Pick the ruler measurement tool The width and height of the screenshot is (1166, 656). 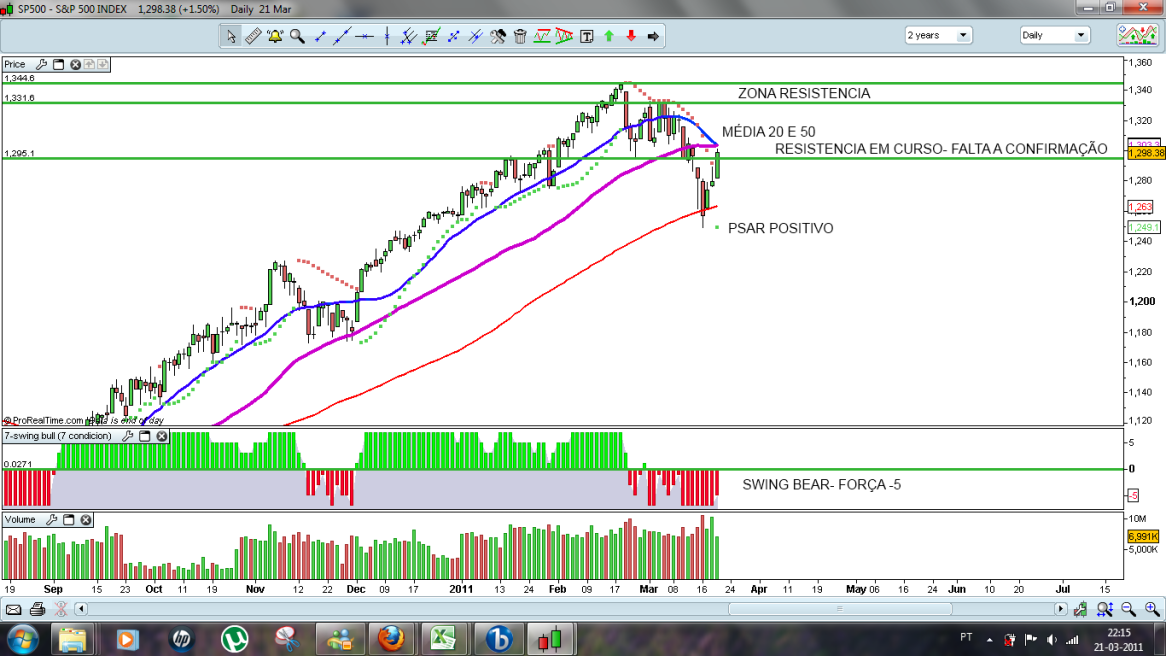coord(253,36)
